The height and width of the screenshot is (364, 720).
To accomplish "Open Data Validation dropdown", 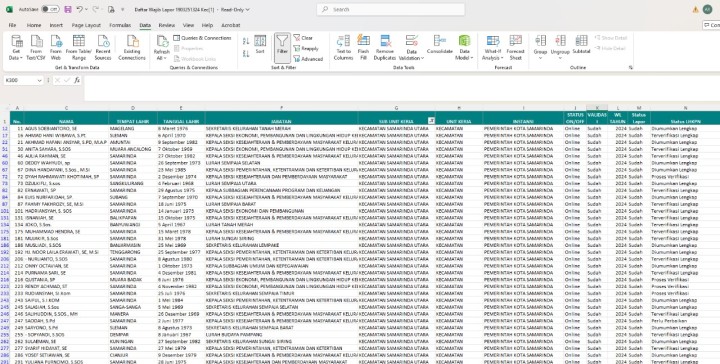I will click(x=411, y=48).
